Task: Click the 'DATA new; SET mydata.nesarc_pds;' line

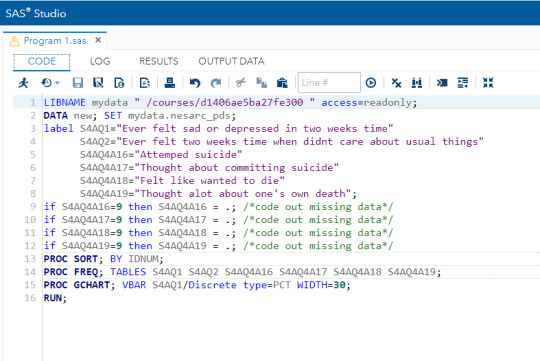Action: pyautogui.click(x=139, y=116)
